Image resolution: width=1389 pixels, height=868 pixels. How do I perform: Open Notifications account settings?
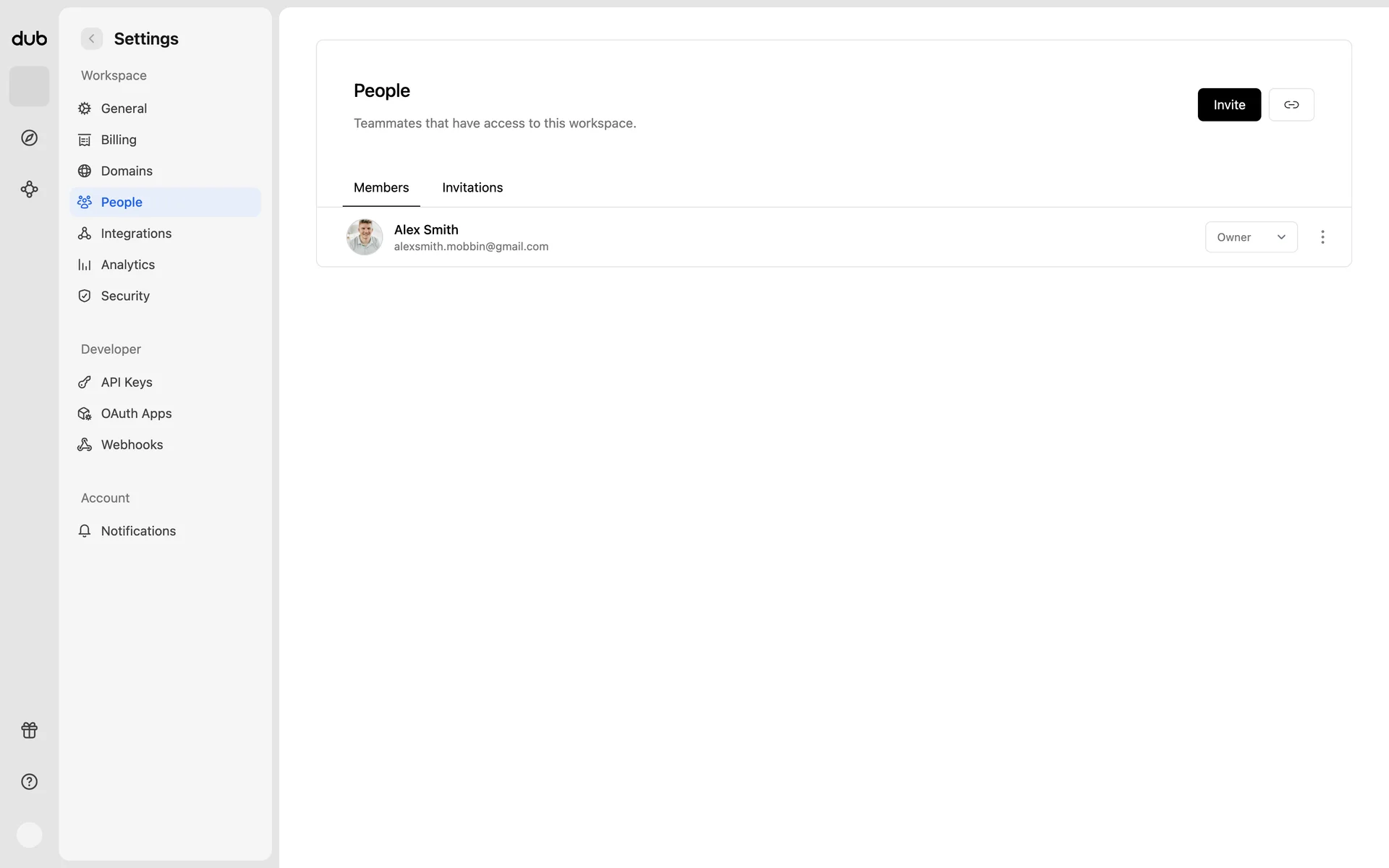pyautogui.click(x=138, y=531)
